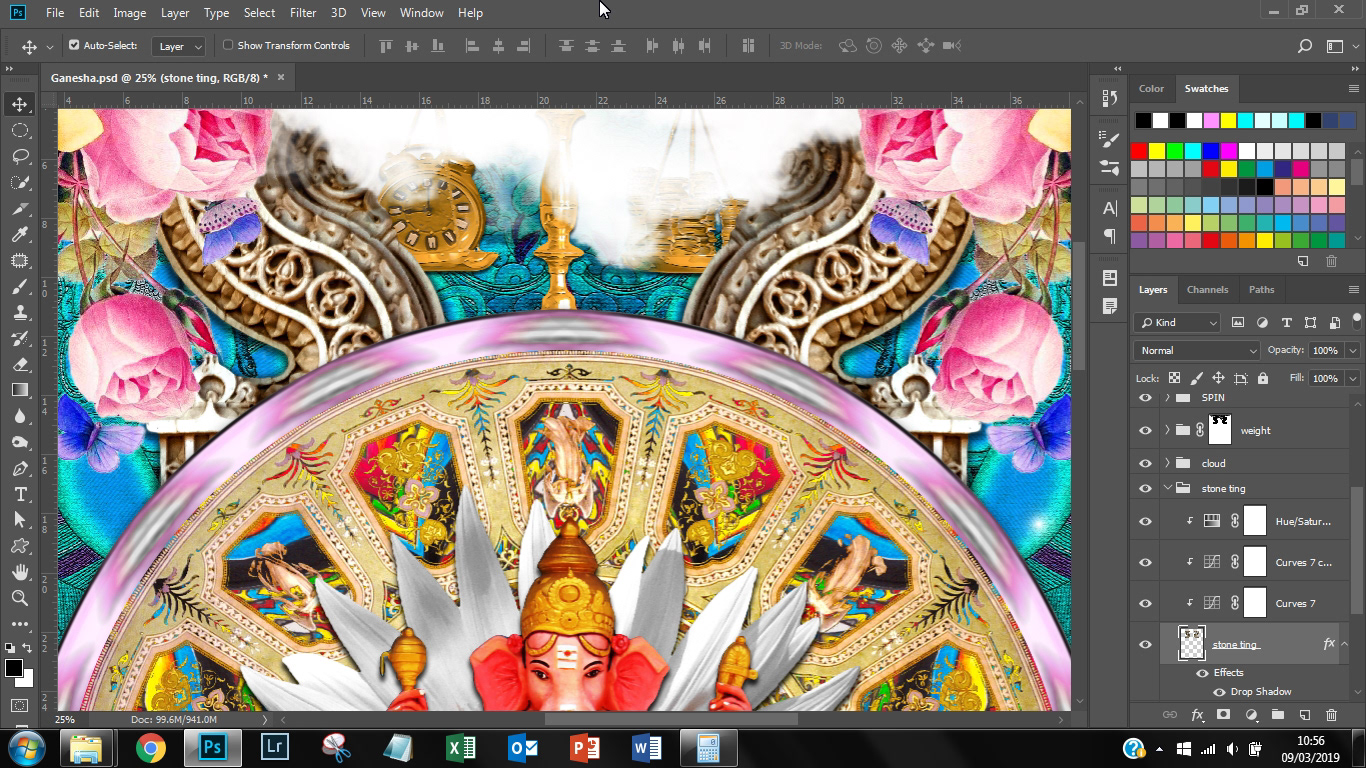This screenshot has height=768, width=1366.
Task: Select the Move tool in the toolbox
Action: [x=19, y=105]
